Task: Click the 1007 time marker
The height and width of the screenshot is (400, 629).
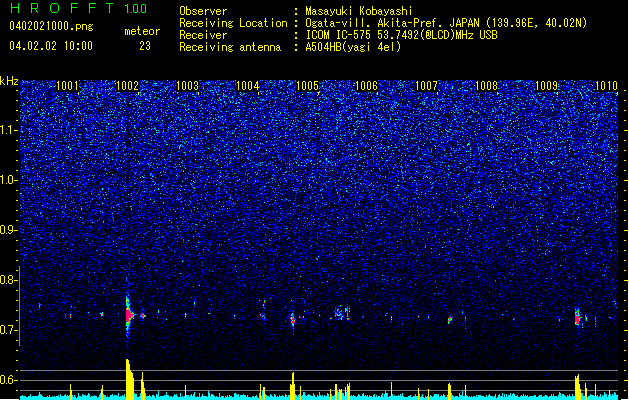Action: tap(426, 86)
